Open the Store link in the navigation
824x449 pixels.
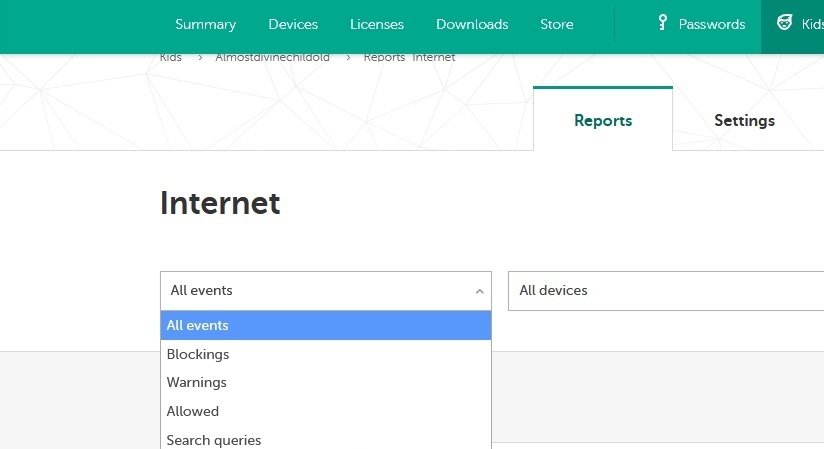557,24
